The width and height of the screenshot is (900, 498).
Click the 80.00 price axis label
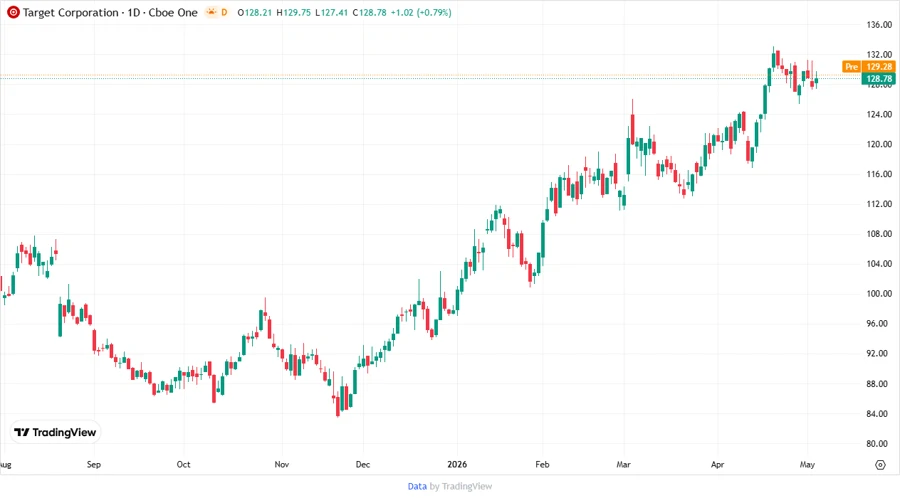(879, 443)
